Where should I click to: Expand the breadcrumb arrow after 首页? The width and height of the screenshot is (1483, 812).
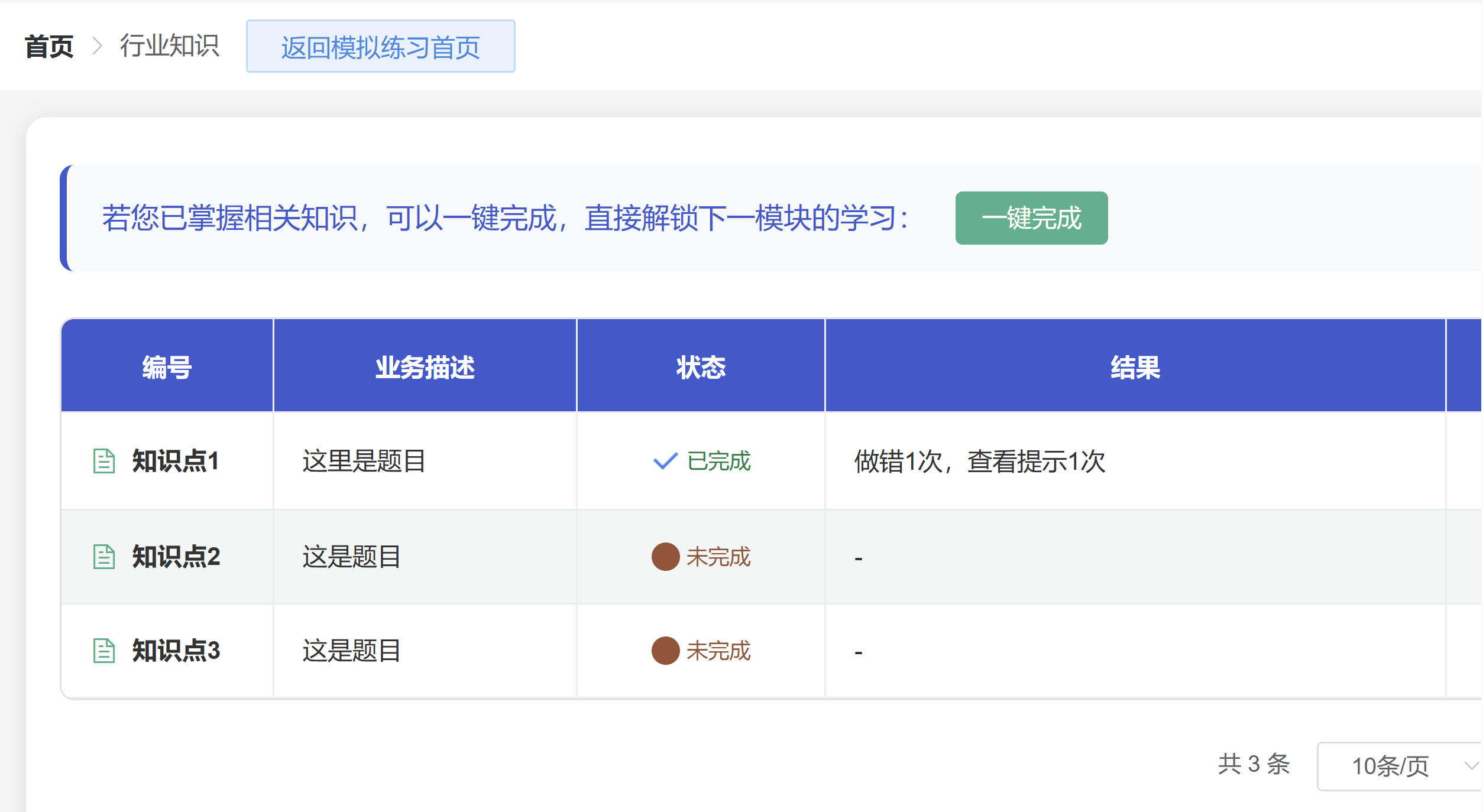click(96, 46)
